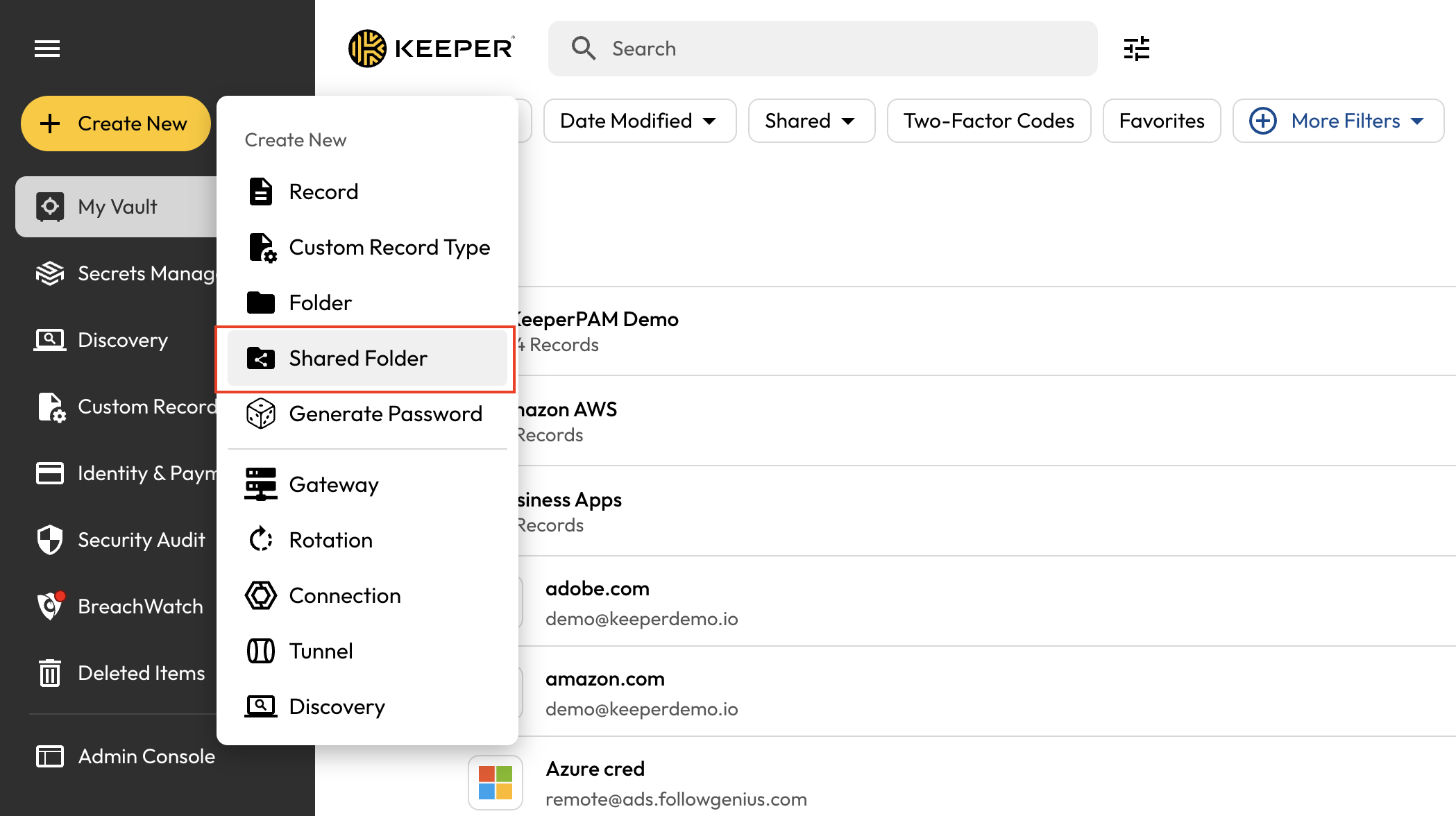Click the Rotation icon in menu
This screenshot has height=816, width=1456.
[261, 540]
